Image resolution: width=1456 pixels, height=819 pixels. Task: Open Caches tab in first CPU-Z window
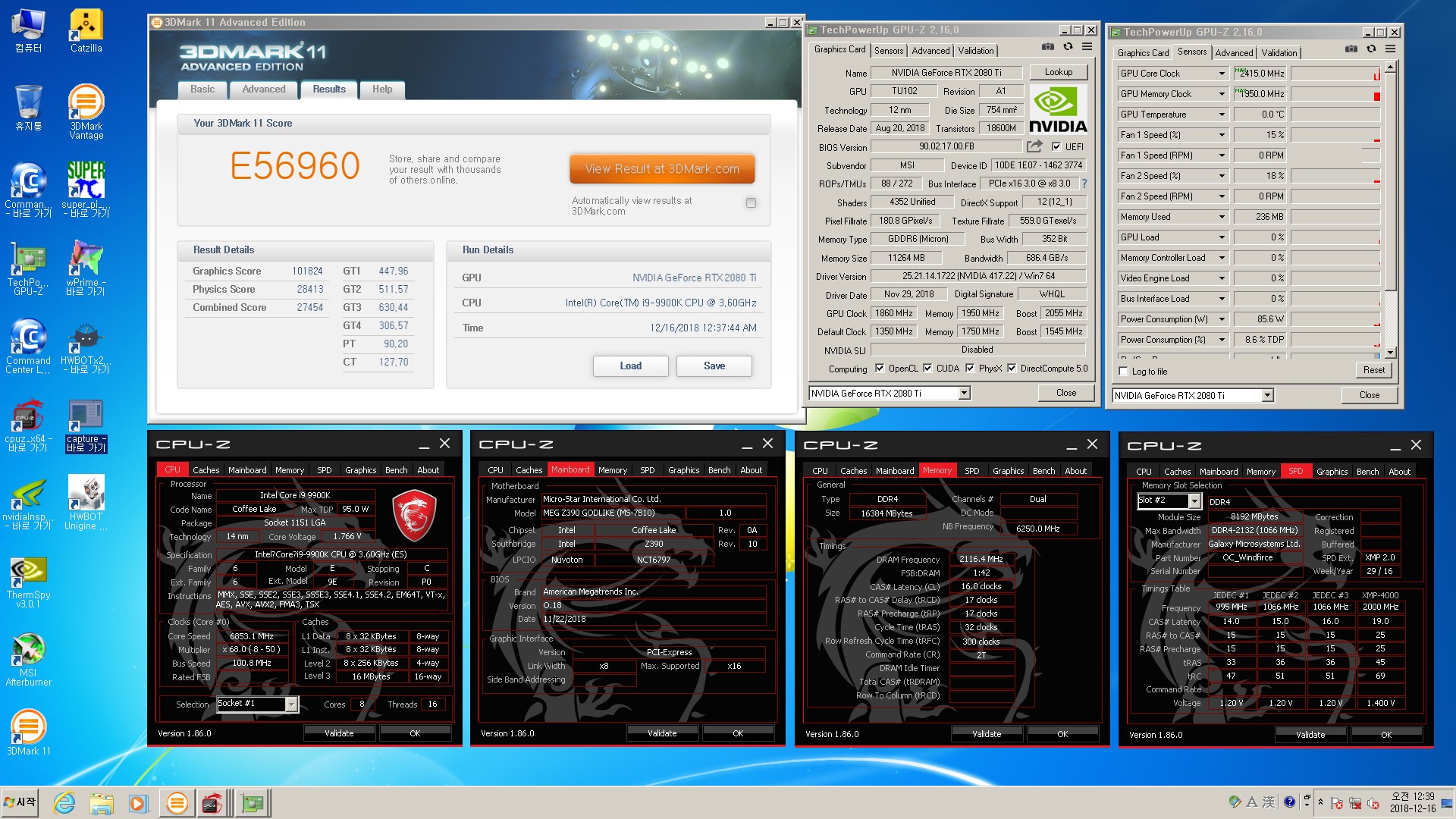(x=206, y=470)
